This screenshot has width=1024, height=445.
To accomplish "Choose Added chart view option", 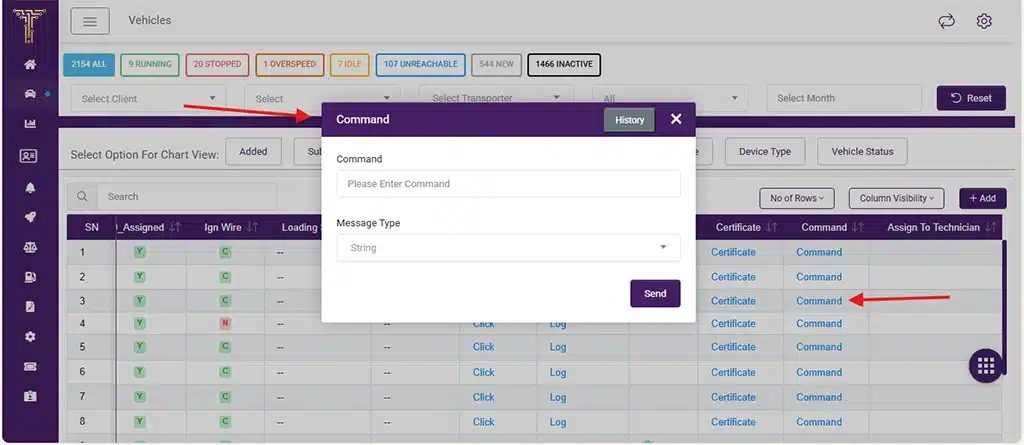I will [x=253, y=152].
